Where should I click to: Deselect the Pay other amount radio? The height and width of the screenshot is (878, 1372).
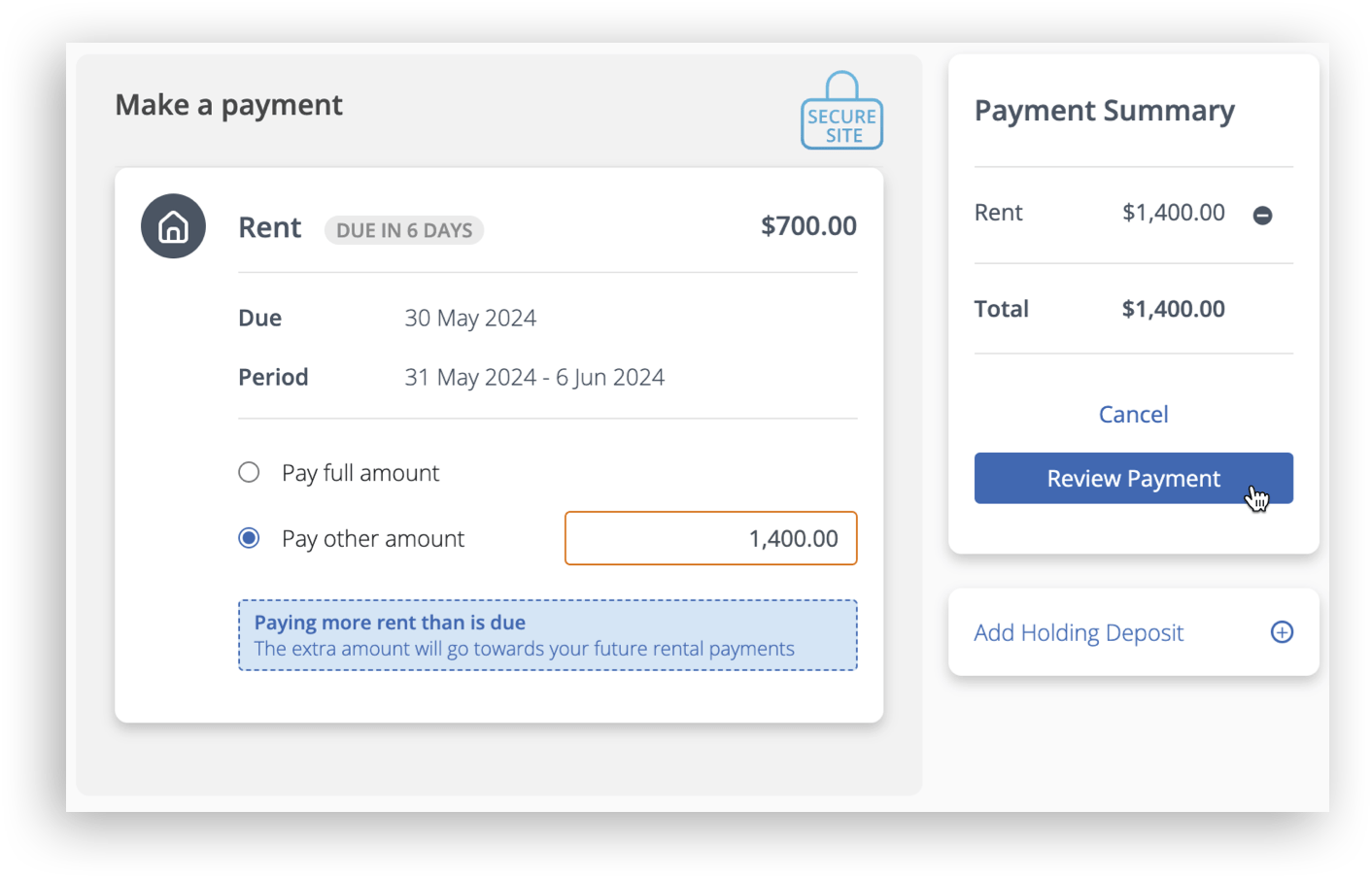(249, 538)
